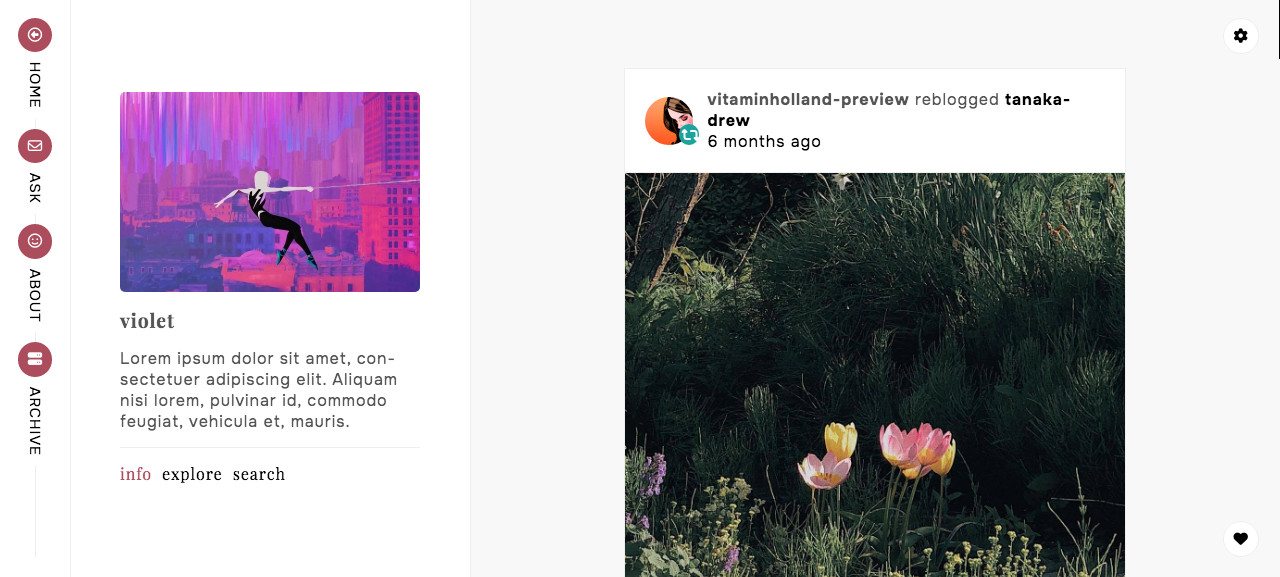Click the heart like button
This screenshot has height=577, width=1280.
1240,539
